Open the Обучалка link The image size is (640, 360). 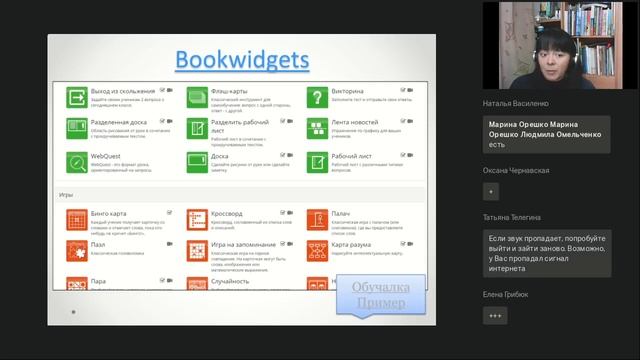[x=380, y=287]
